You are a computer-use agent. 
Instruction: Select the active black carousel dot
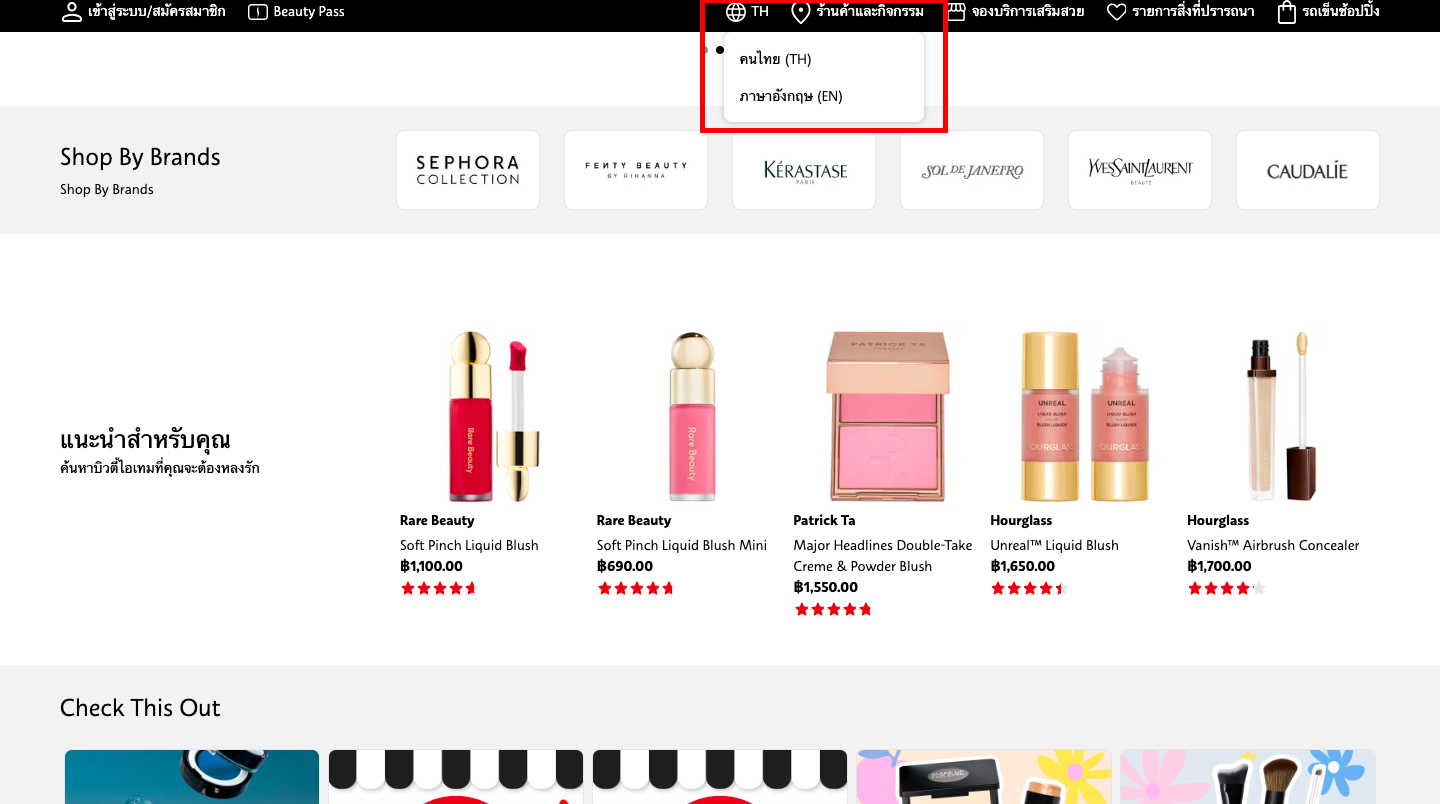tap(720, 50)
